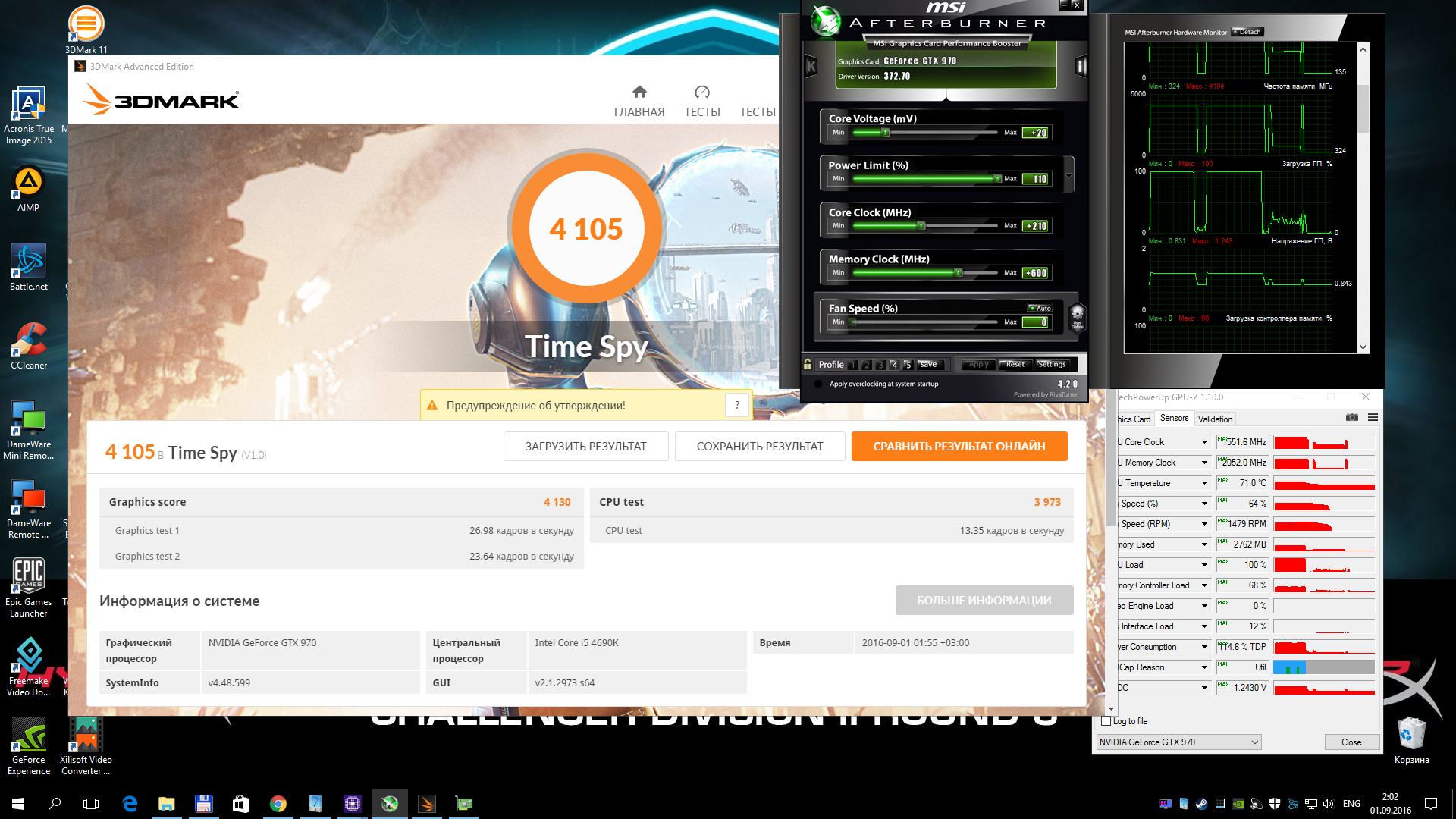Screen dimensions: 1456x819
Task: Select the GeForce Experience desktop icon
Action: pos(28,746)
